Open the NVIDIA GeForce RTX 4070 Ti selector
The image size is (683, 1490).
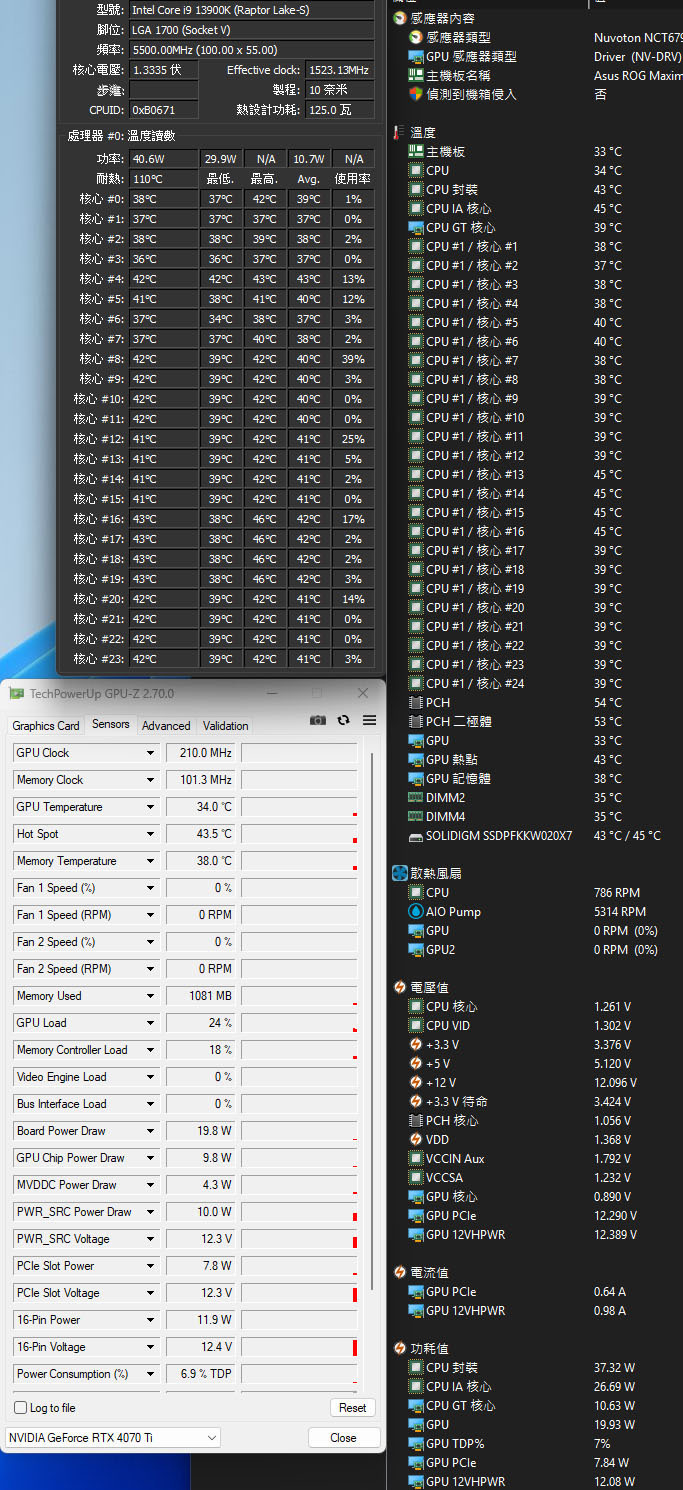[113, 1437]
